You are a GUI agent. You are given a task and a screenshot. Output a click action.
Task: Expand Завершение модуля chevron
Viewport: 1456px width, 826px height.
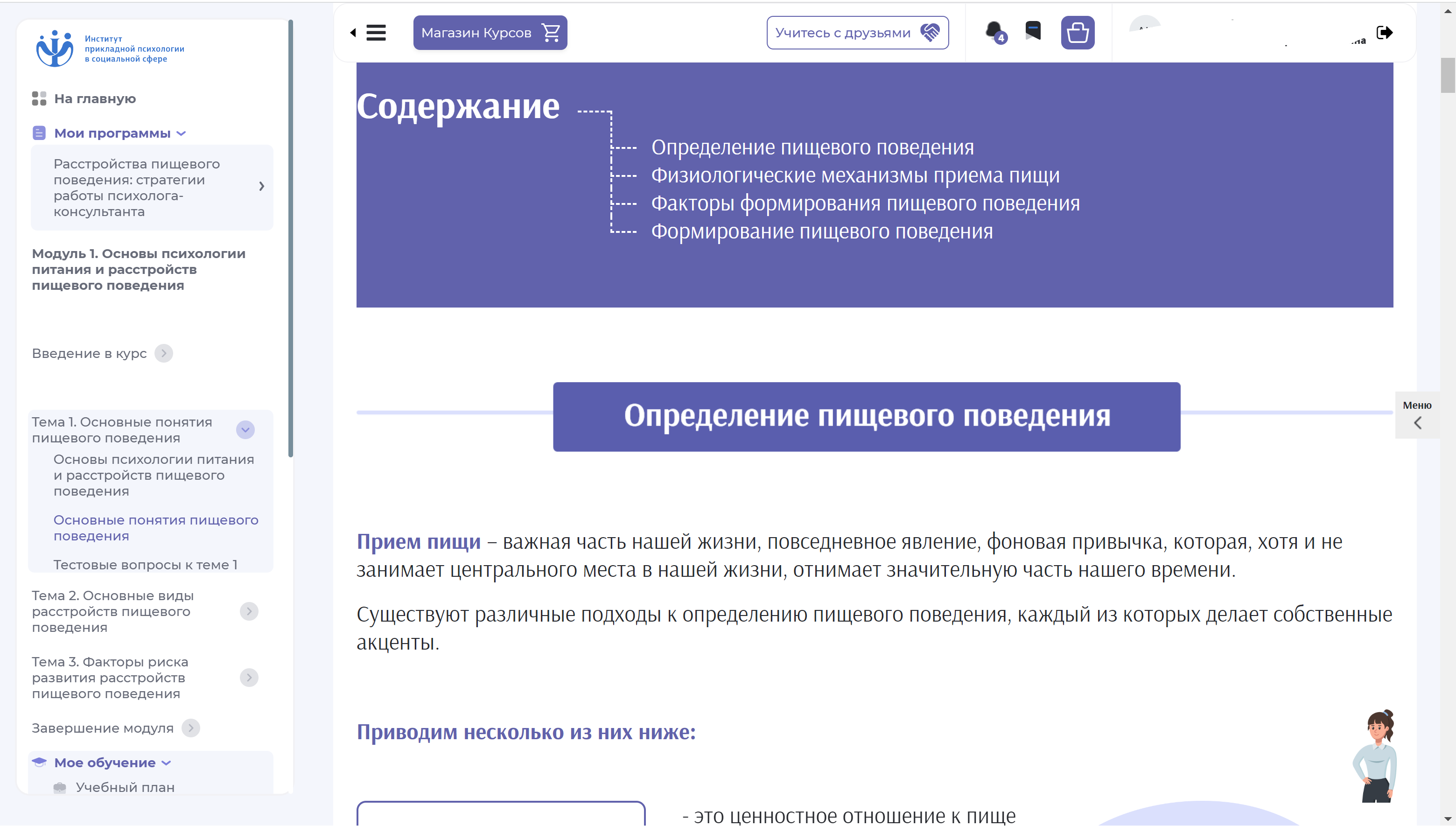pyautogui.click(x=190, y=728)
